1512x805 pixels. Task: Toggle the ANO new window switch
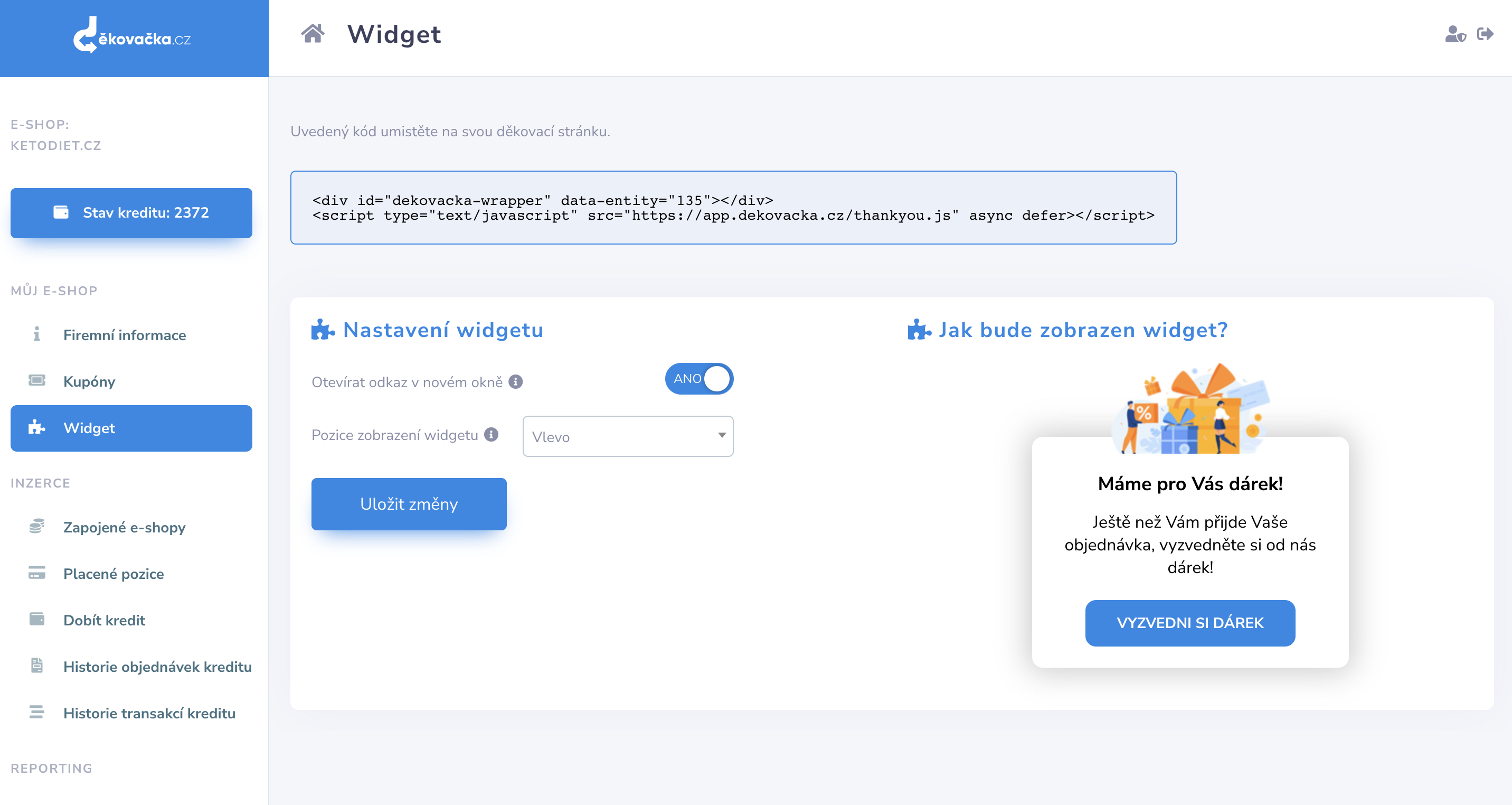click(x=699, y=379)
